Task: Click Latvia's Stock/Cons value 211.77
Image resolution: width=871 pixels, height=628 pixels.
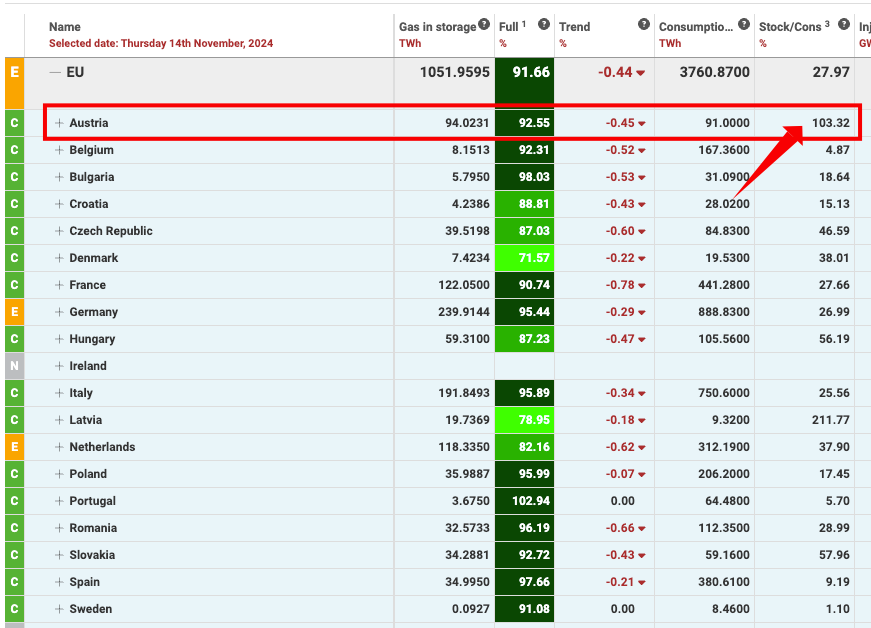Action: (x=830, y=420)
